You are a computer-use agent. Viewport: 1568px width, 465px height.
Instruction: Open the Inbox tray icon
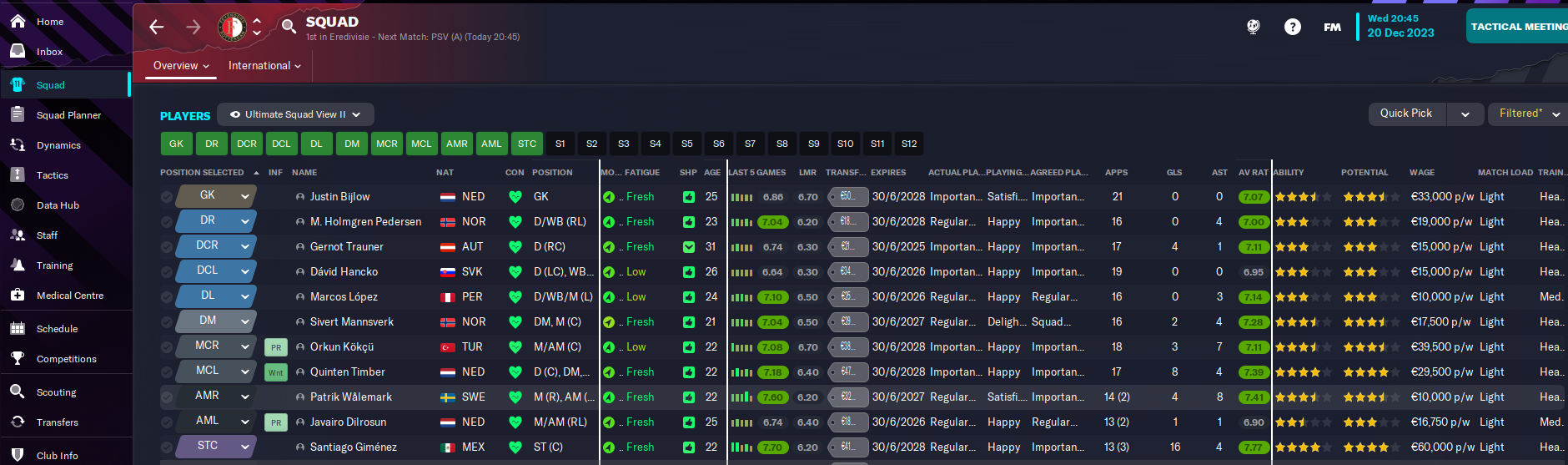pyautogui.click(x=18, y=51)
